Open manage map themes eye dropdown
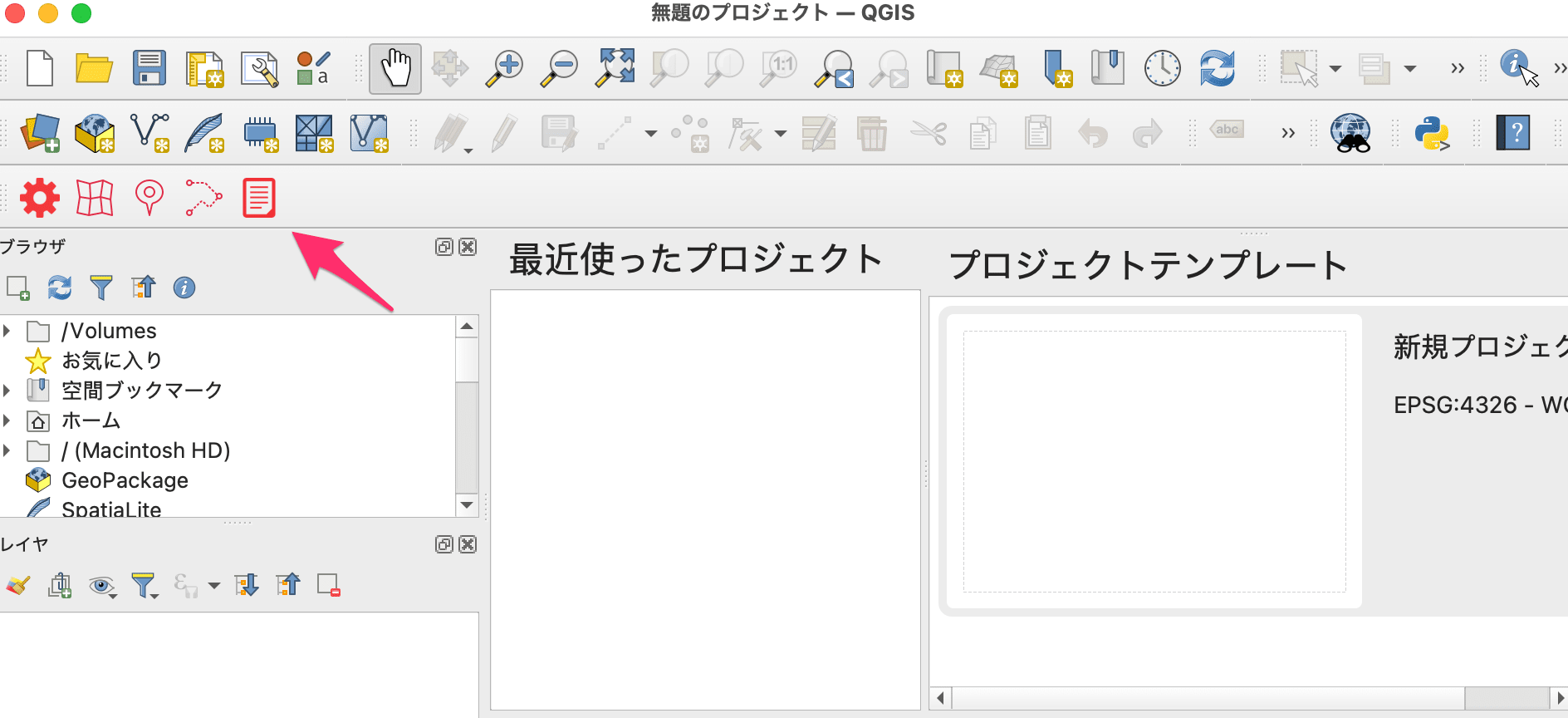This screenshot has height=718, width=1568. click(103, 587)
